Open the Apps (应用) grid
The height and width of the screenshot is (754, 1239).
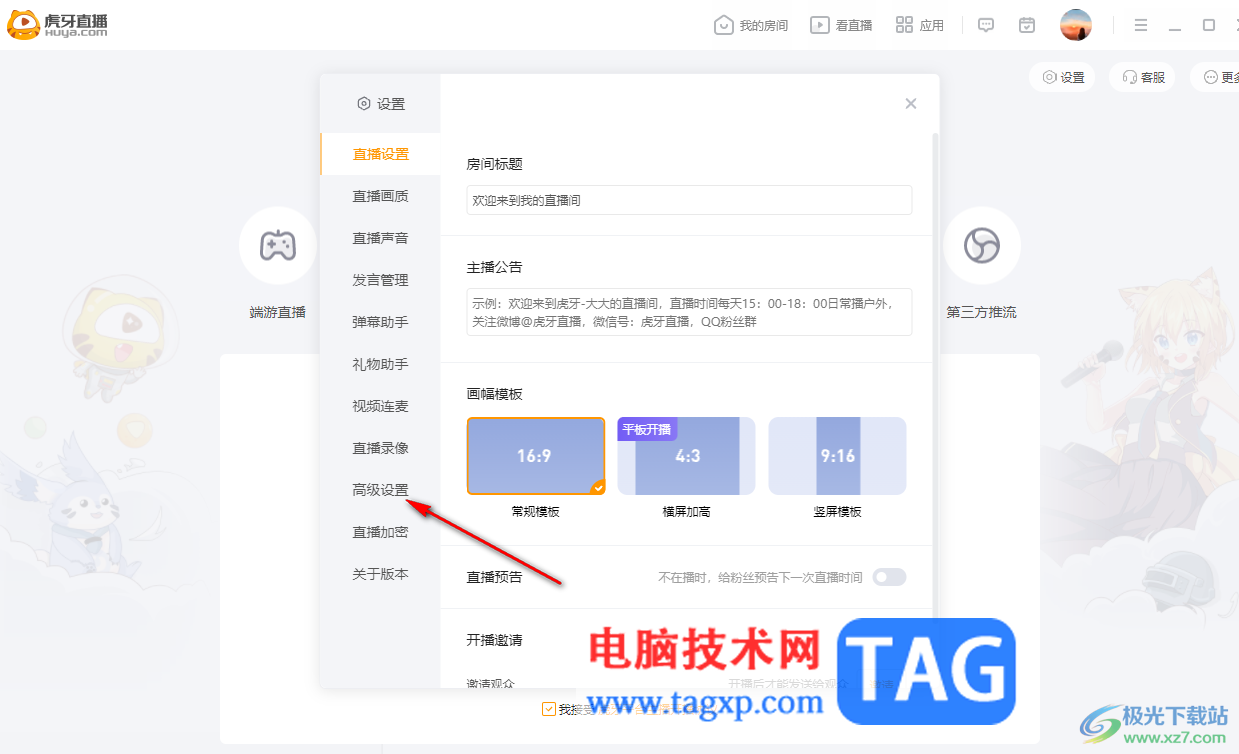[919, 25]
